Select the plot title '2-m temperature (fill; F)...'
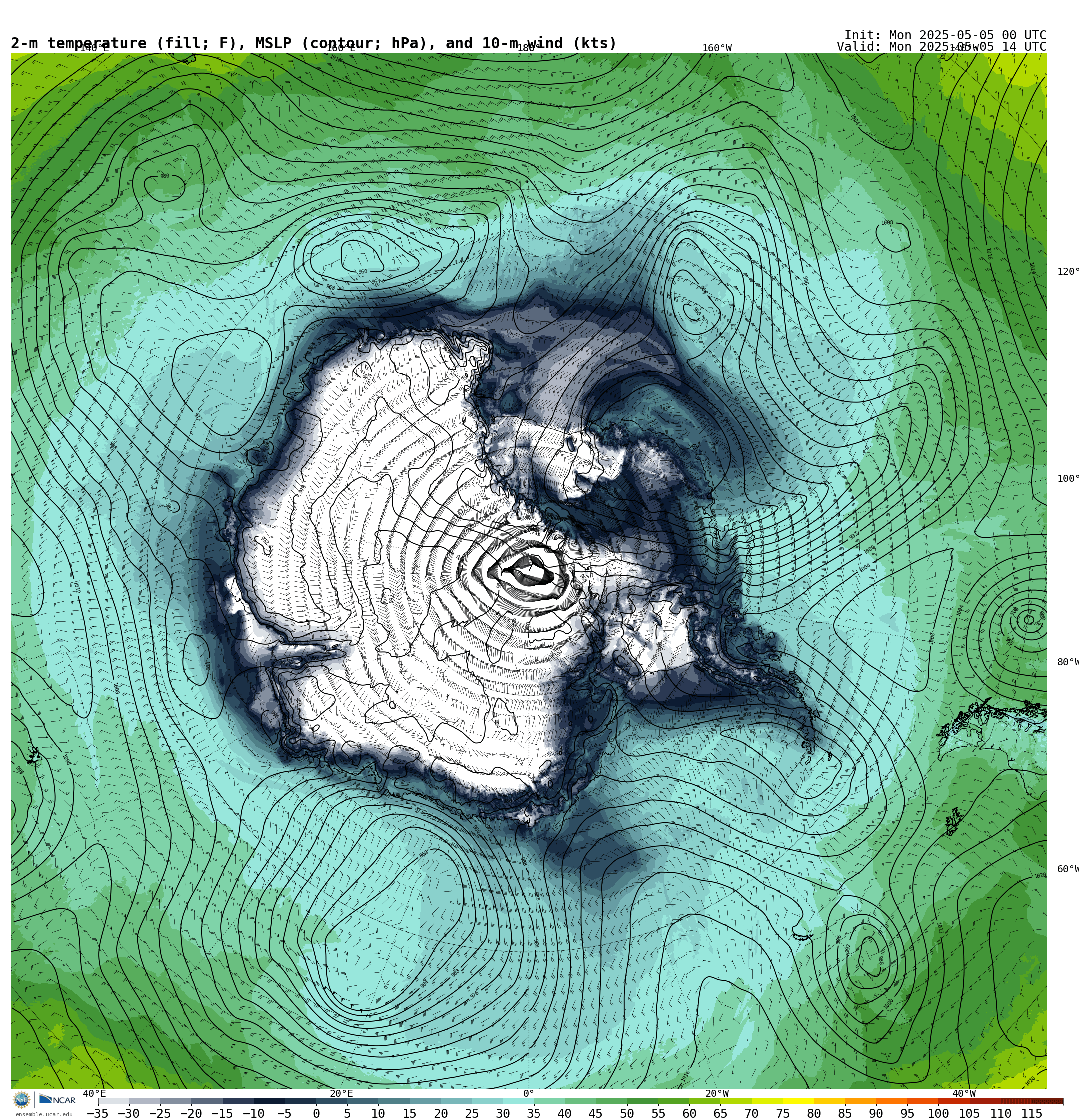This screenshot has height=1120, width=1079. click(x=314, y=43)
